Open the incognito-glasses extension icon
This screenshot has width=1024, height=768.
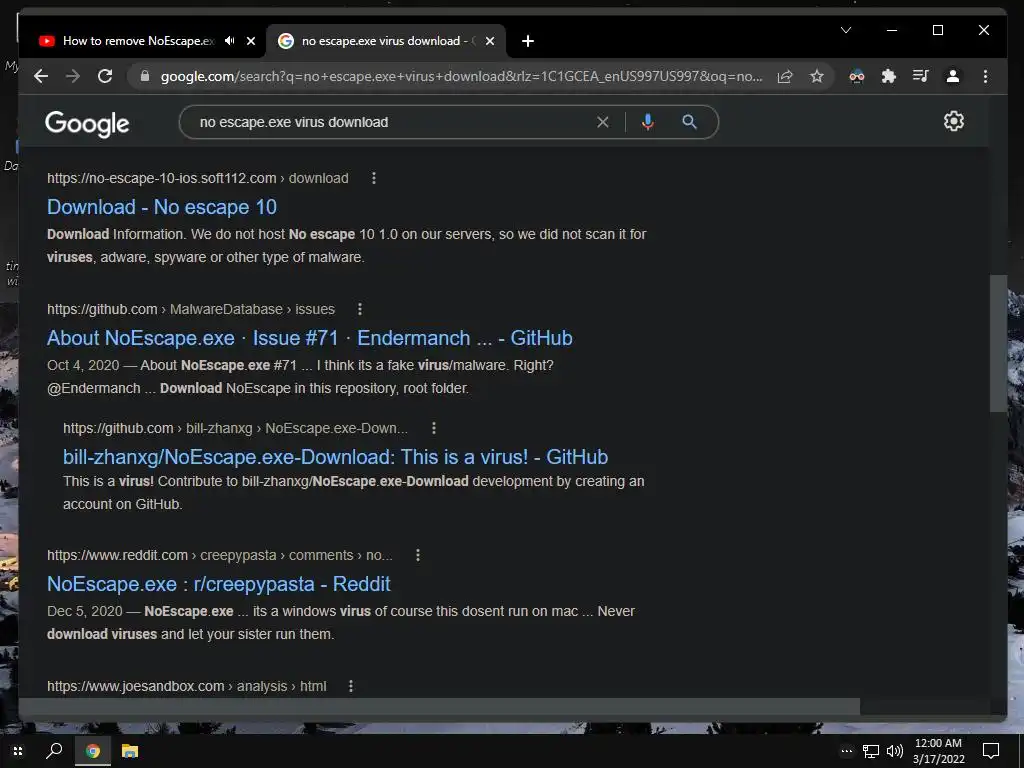pos(857,76)
